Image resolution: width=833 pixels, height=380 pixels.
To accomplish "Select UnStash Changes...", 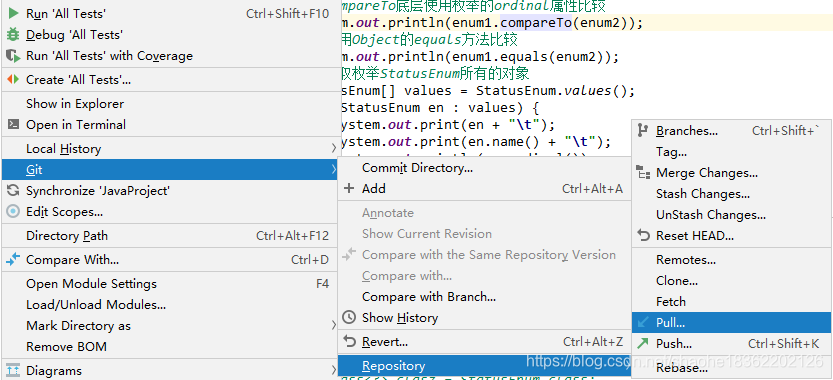I will [x=732, y=215].
